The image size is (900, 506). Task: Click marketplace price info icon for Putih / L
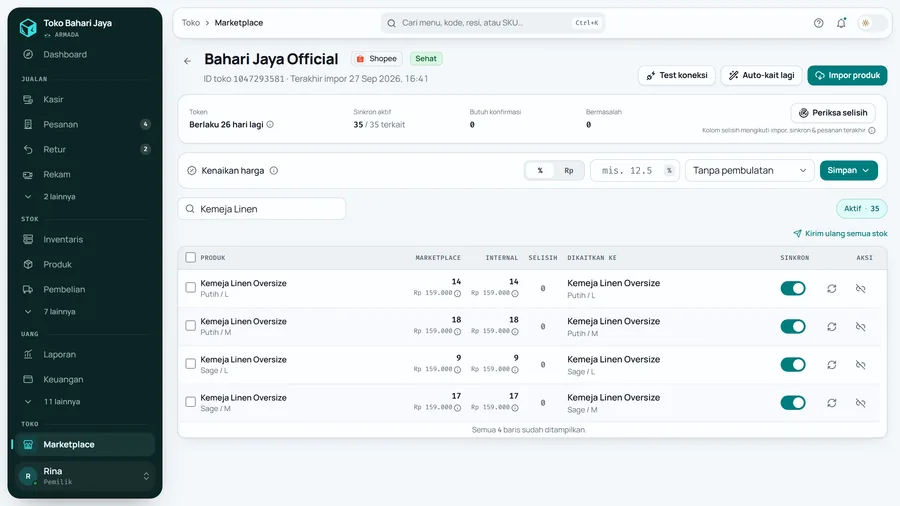457,293
